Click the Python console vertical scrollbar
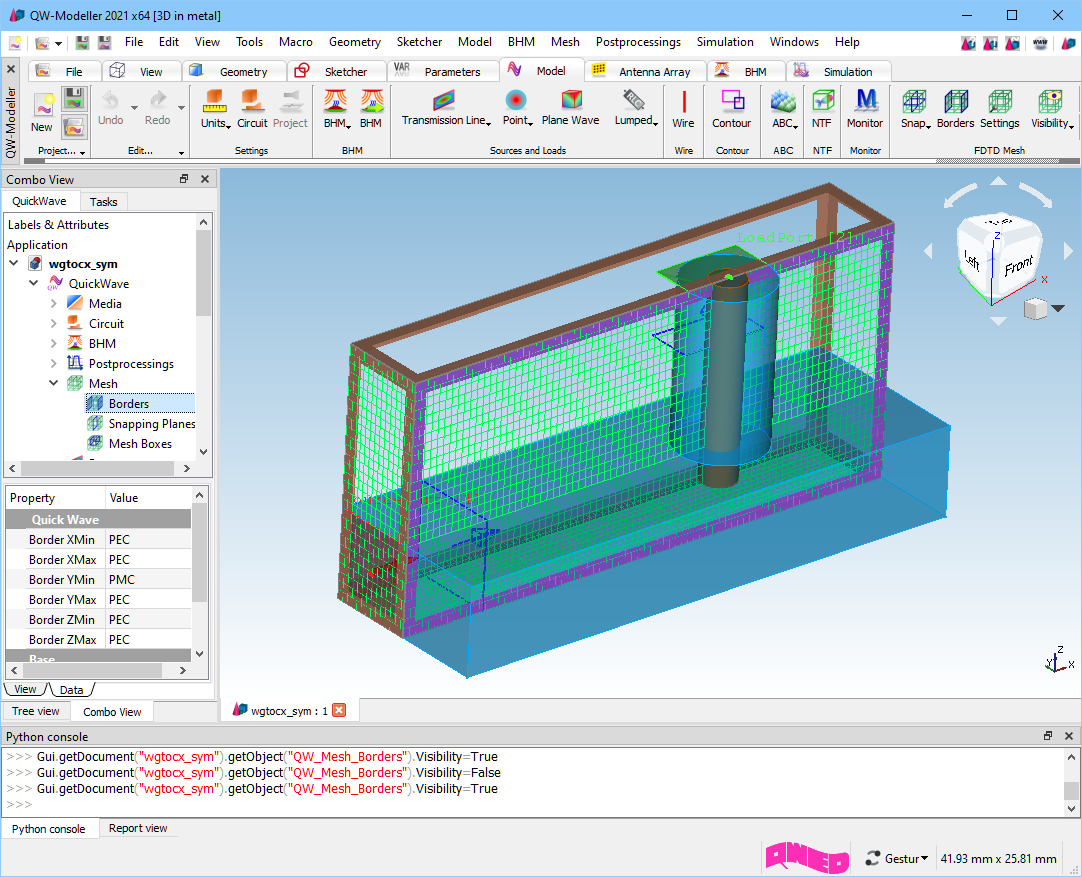 [x=1071, y=789]
